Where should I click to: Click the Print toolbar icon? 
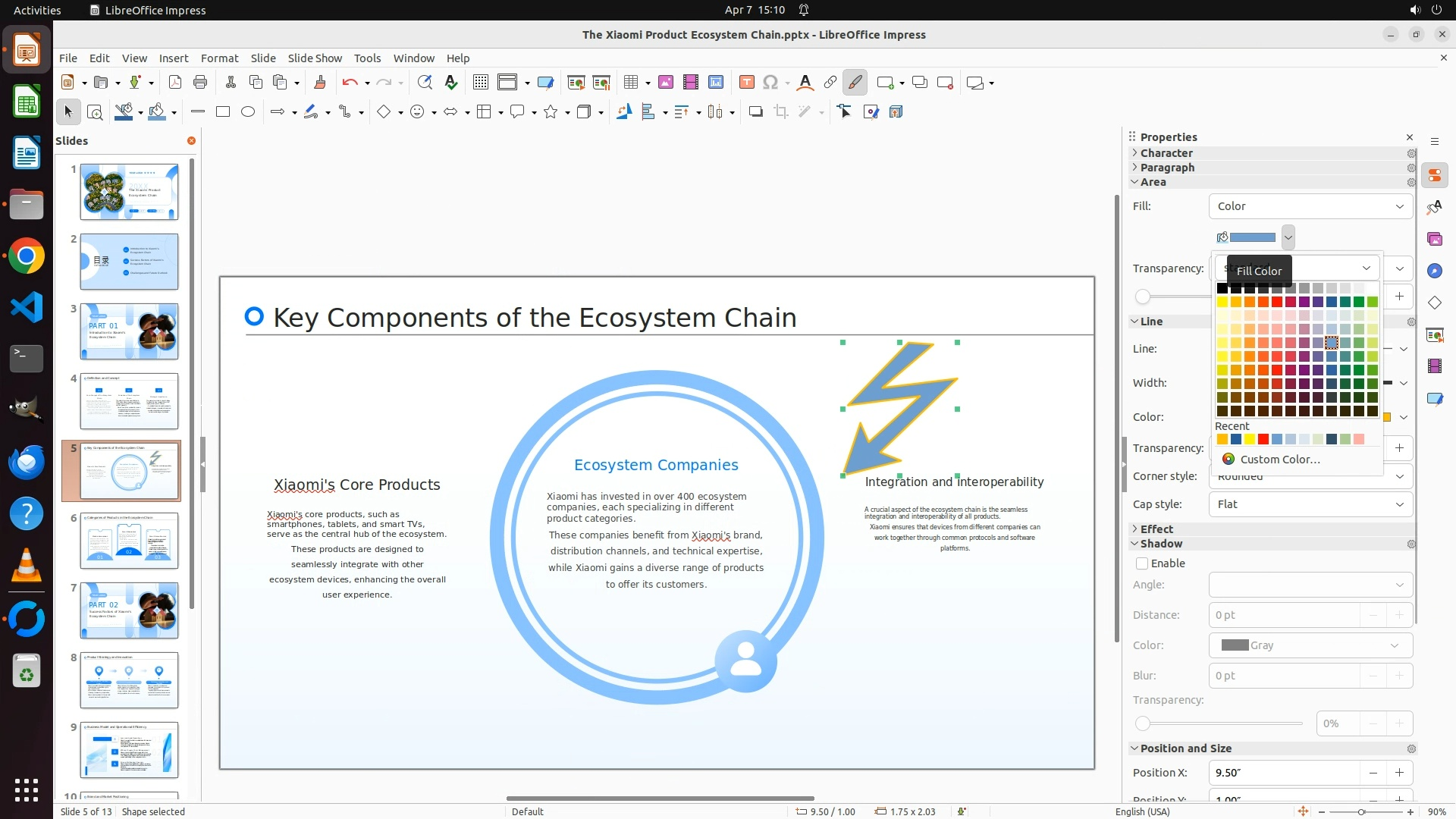tap(200, 83)
